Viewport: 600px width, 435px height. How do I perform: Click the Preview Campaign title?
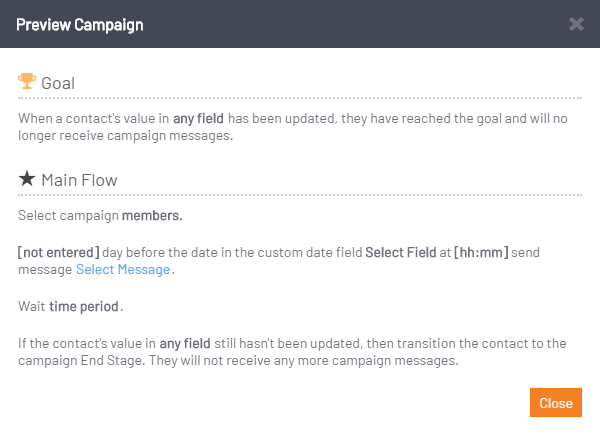(x=80, y=24)
